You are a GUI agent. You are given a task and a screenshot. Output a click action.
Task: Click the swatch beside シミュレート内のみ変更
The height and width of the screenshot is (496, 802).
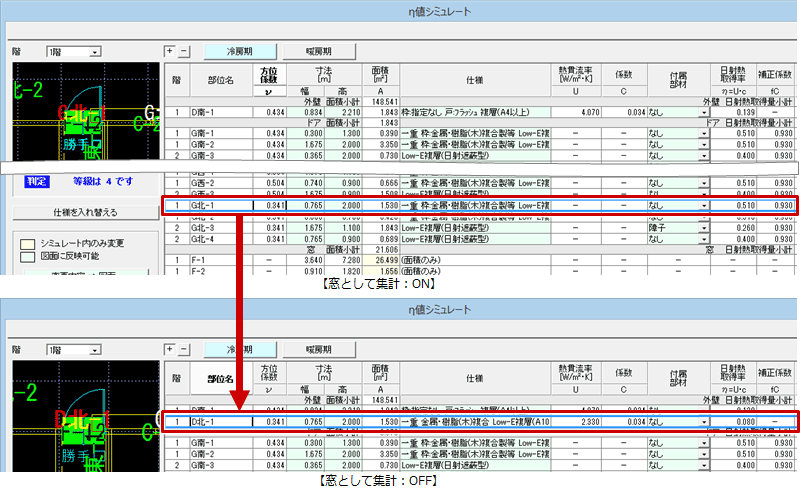[28, 244]
